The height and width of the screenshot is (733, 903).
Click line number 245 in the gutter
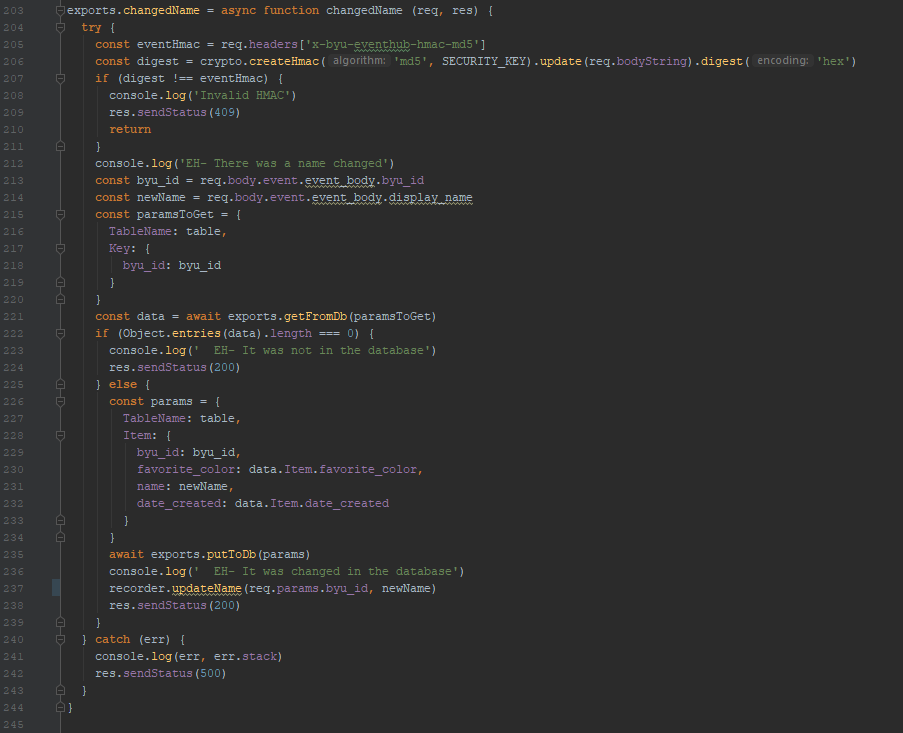click(13, 724)
